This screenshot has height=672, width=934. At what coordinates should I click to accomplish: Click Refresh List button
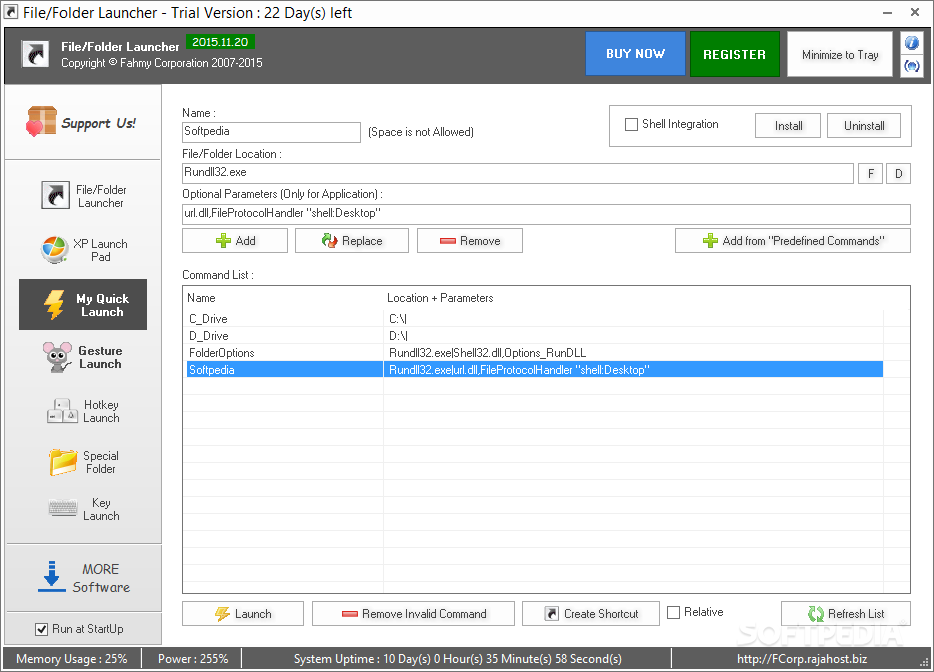[846, 614]
